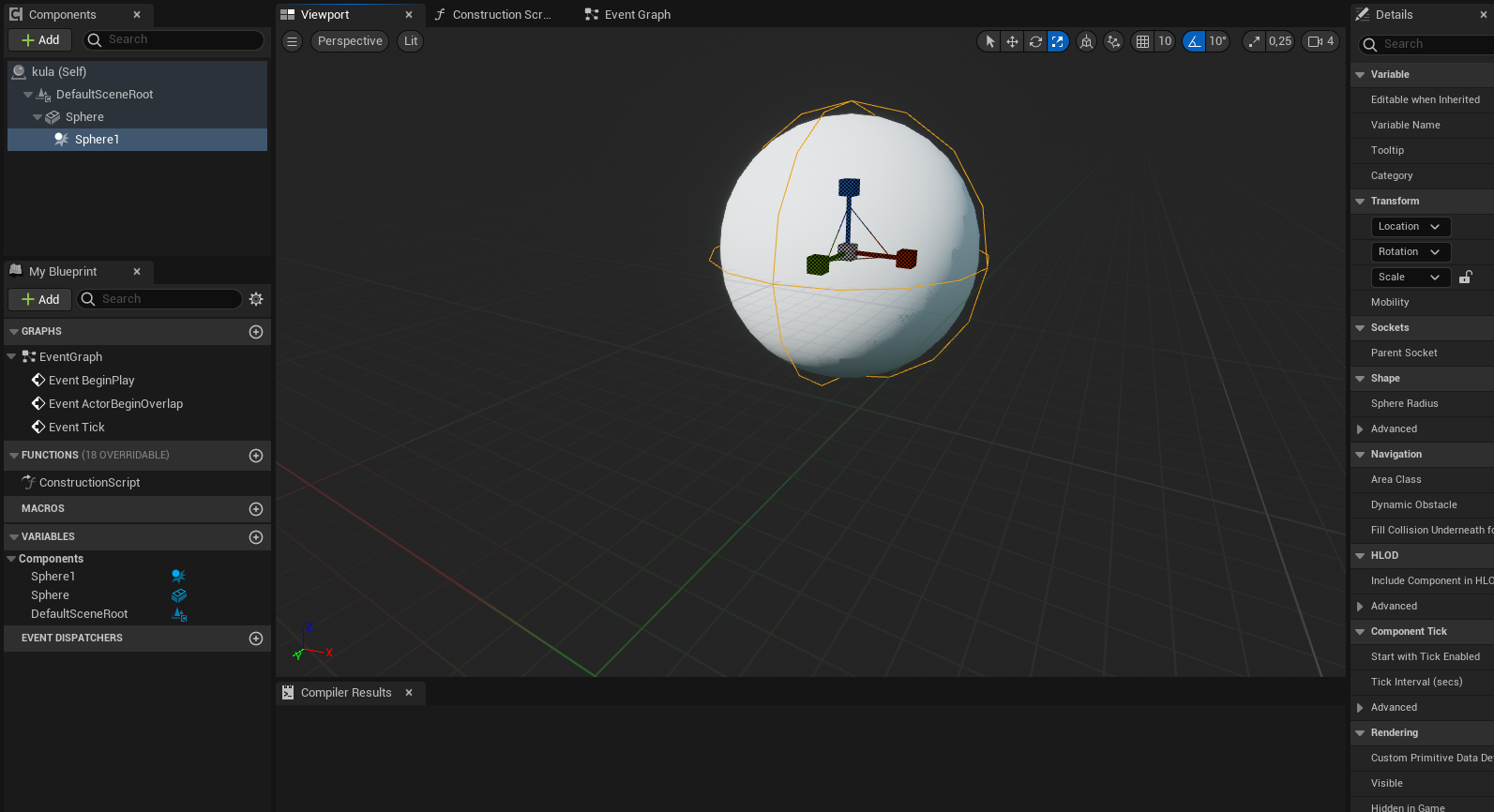Click the scale lock icon
This screenshot has height=812, width=1494.
pos(1466,278)
